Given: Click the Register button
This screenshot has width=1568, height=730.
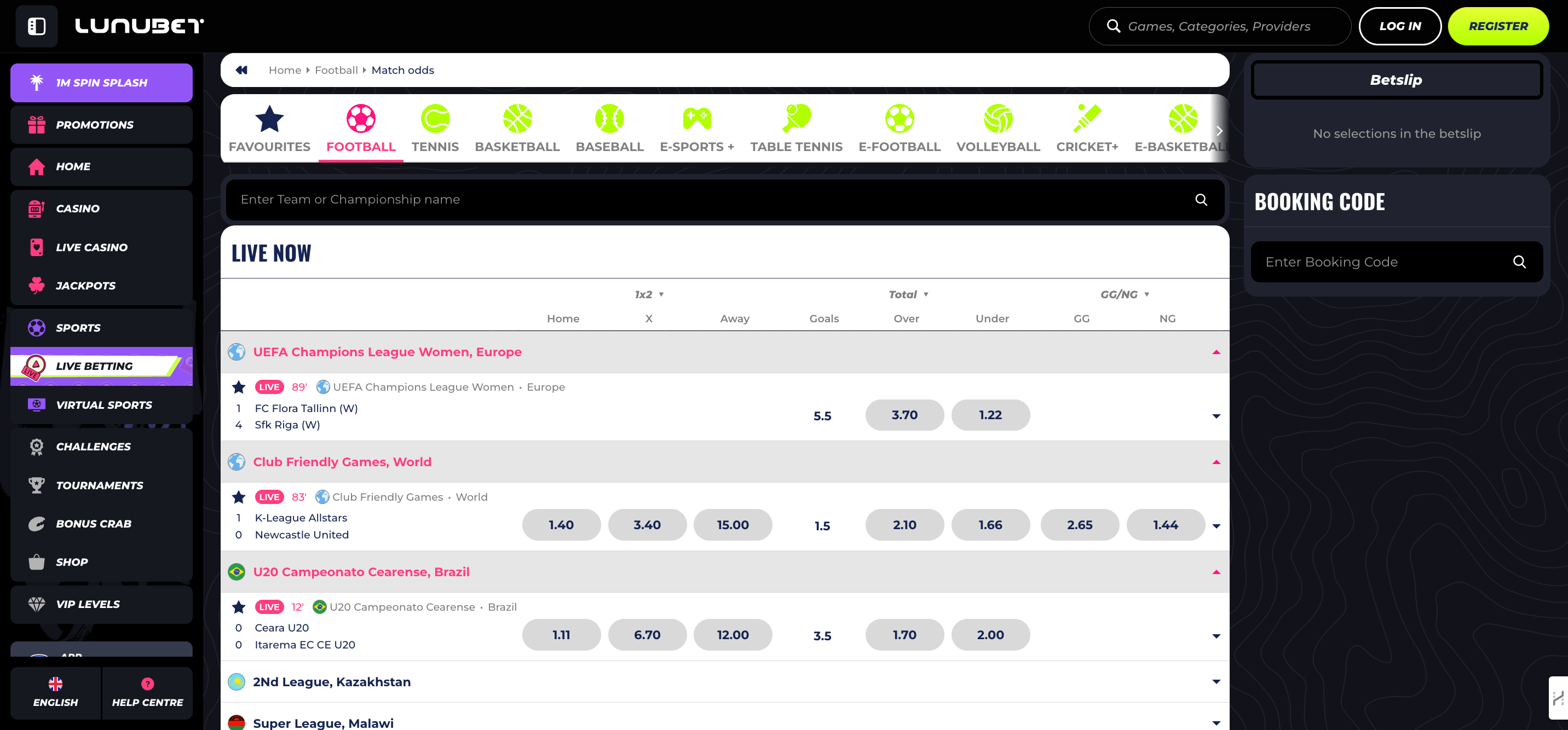Looking at the screenshot, I should click(x=1498, y=26).
